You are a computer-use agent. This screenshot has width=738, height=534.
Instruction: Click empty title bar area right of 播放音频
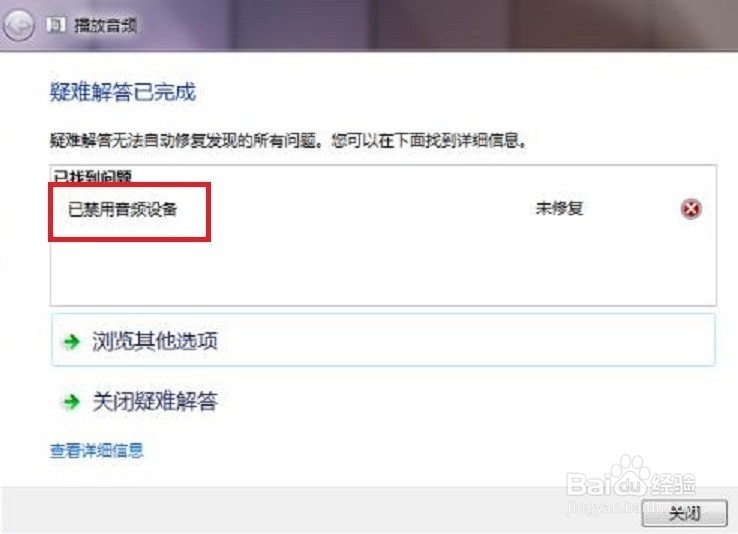424,25
